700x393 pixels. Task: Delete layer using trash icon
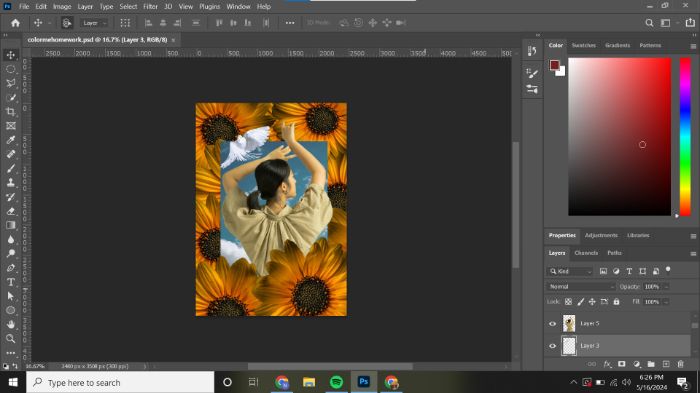(x=681, y=364)
